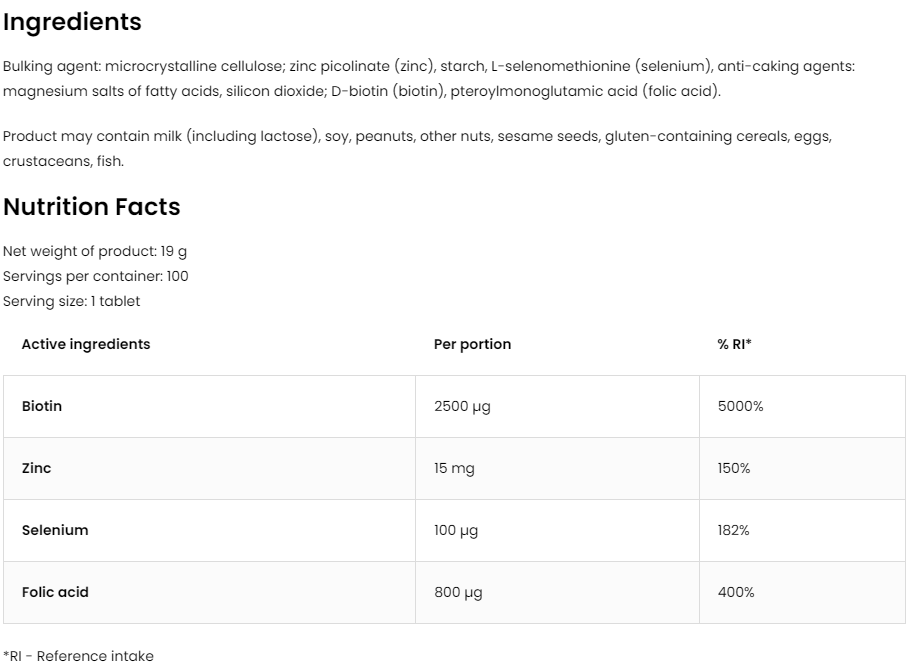Click the Biotin row label

(42, 406)
